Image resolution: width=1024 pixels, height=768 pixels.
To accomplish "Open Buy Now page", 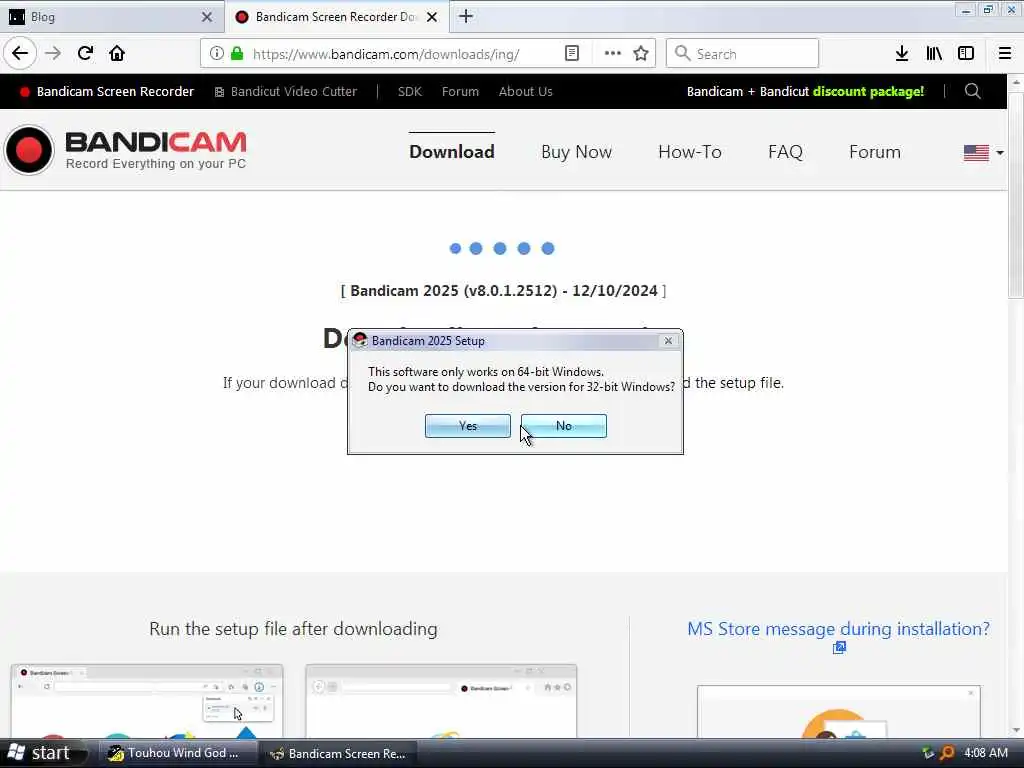I will 577,152.
